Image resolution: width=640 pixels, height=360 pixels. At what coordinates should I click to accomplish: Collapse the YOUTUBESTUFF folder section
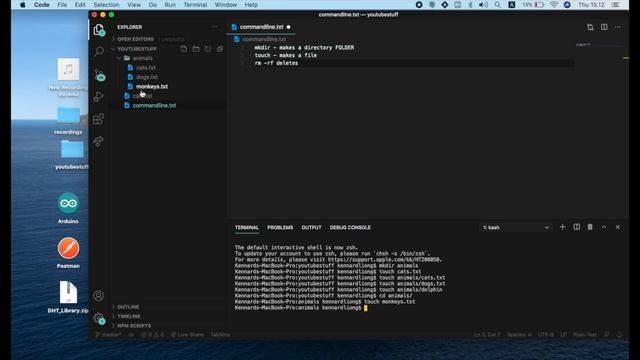pos(137,49)
